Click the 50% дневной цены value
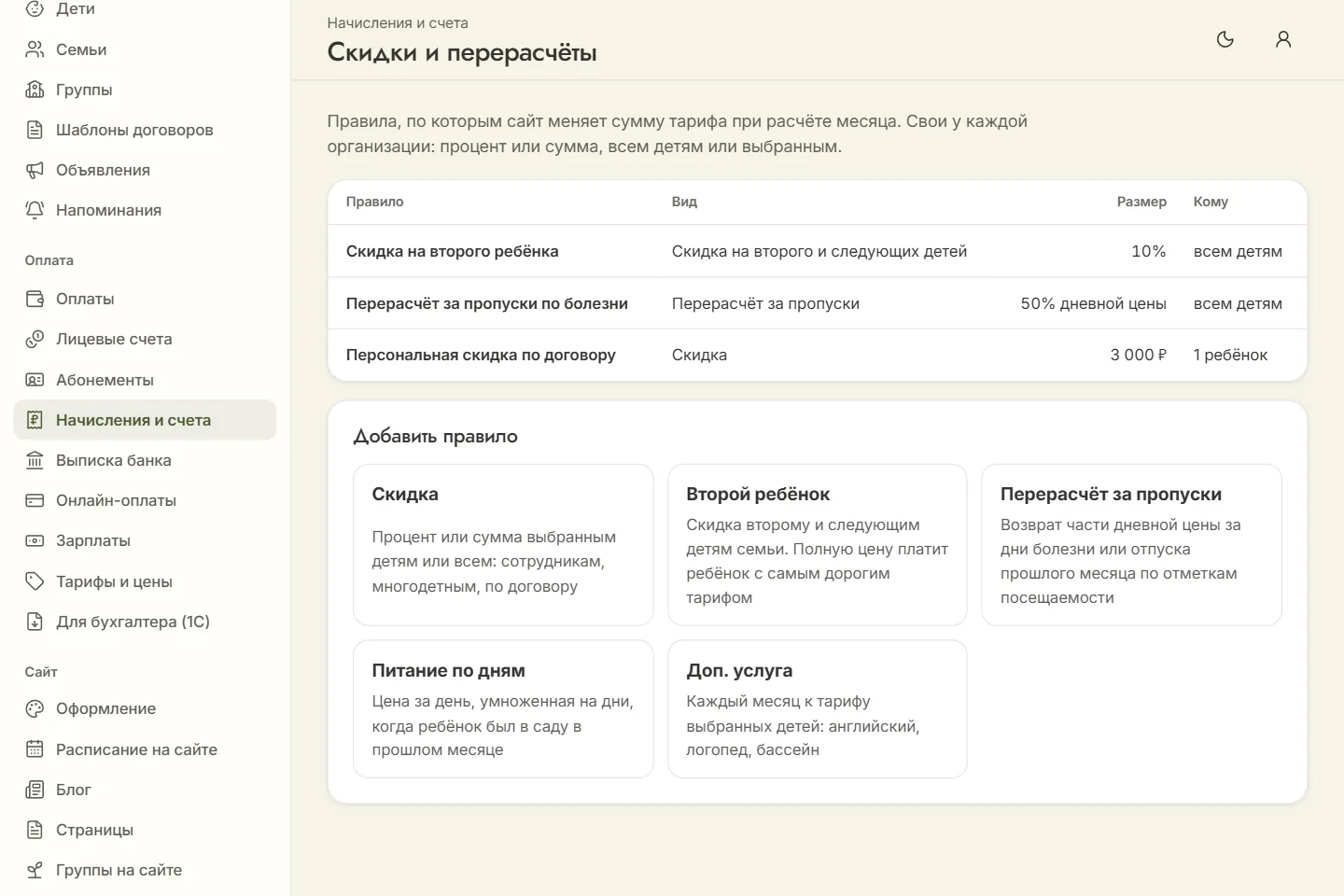 pos(1093,303)
